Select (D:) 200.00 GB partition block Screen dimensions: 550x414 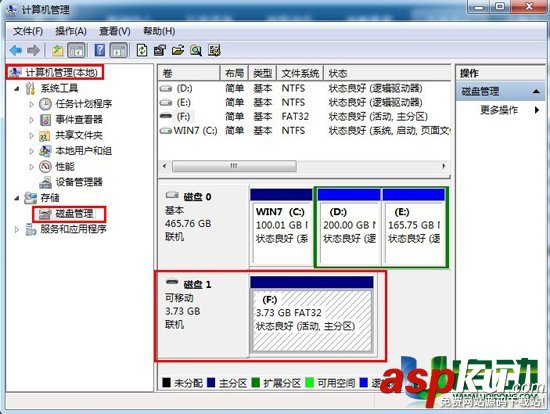point(349,227)
